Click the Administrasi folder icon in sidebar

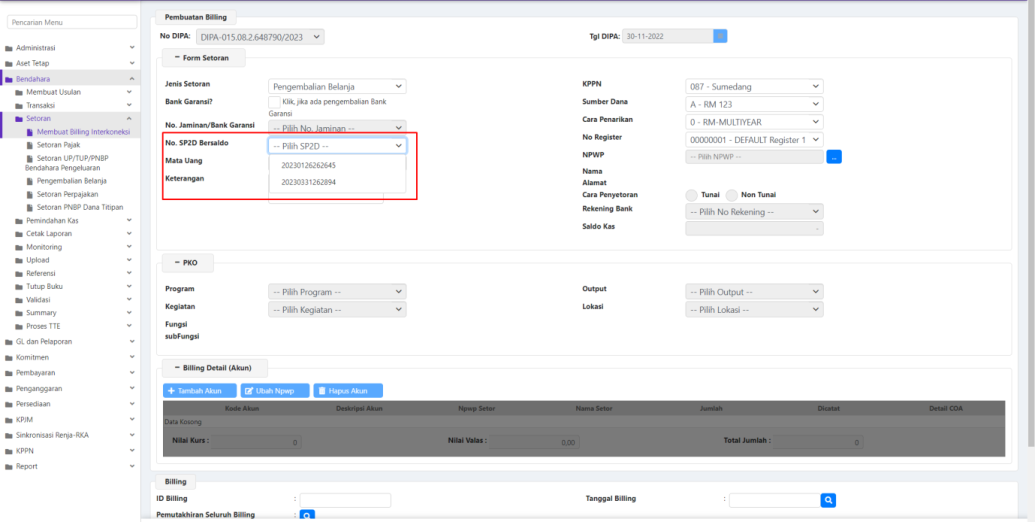coord(9,48)
